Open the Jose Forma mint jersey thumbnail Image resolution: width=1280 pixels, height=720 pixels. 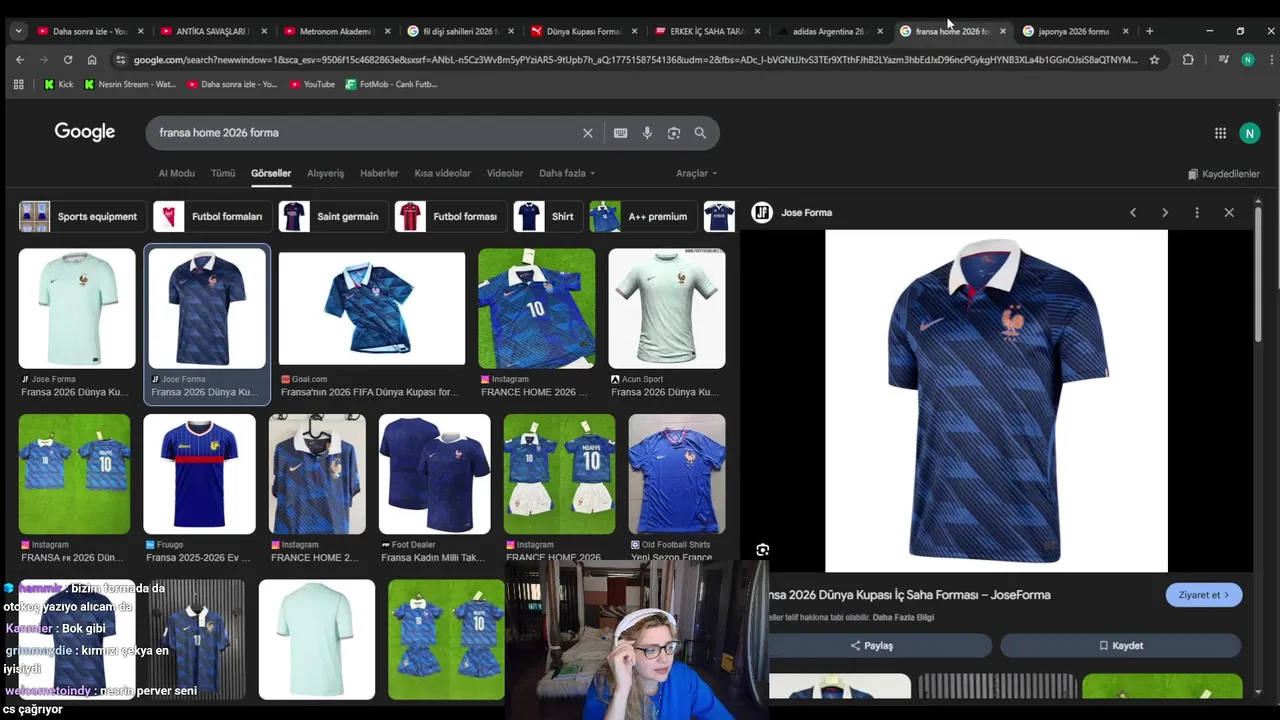pos(77,308)
